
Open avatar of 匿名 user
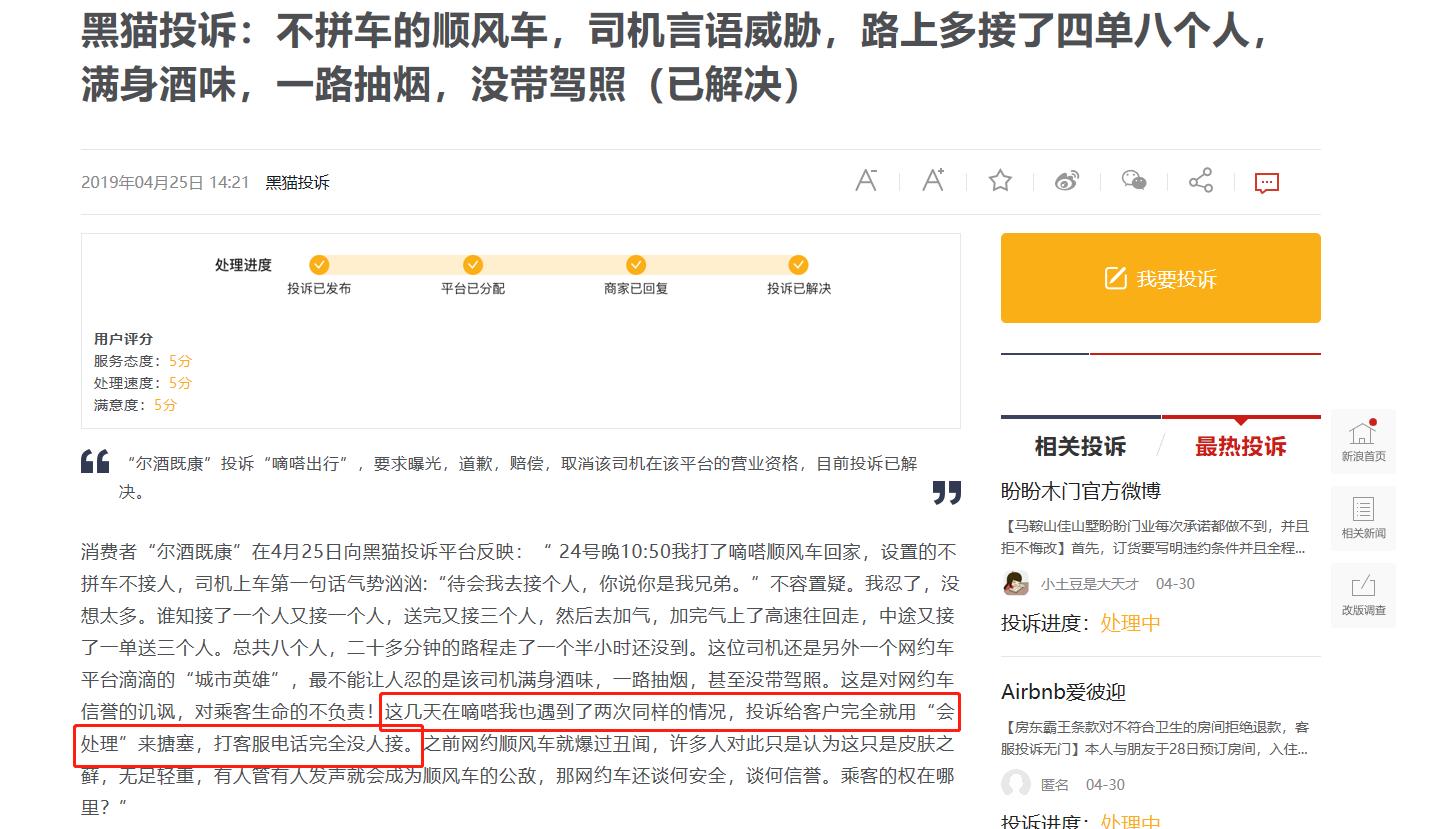[x=1016, y=784]
